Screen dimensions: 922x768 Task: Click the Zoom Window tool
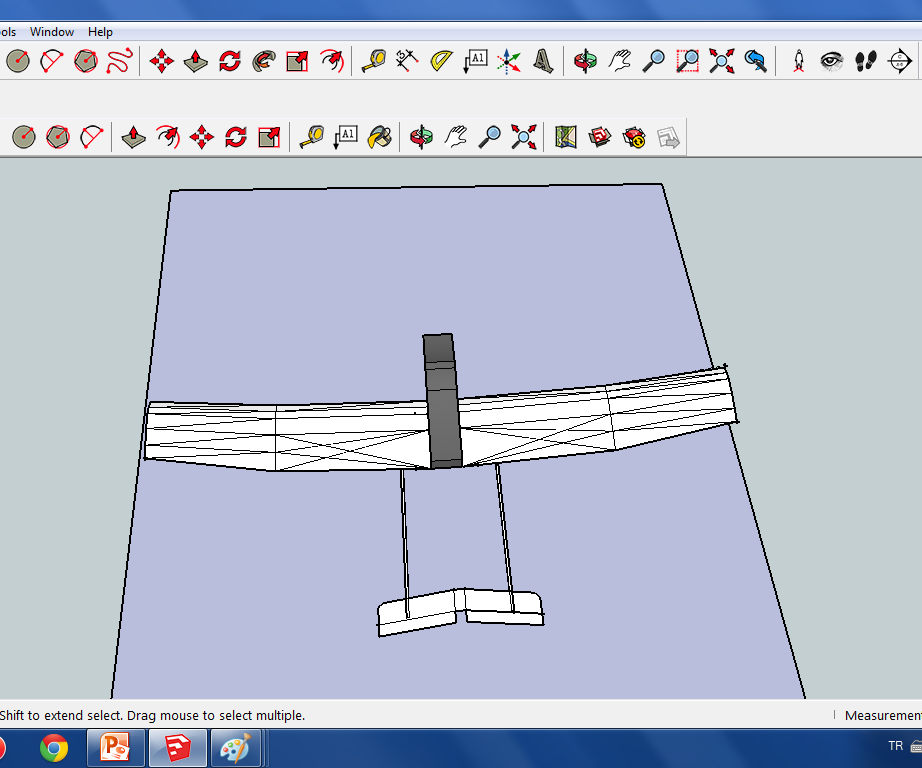pos(687,61)
